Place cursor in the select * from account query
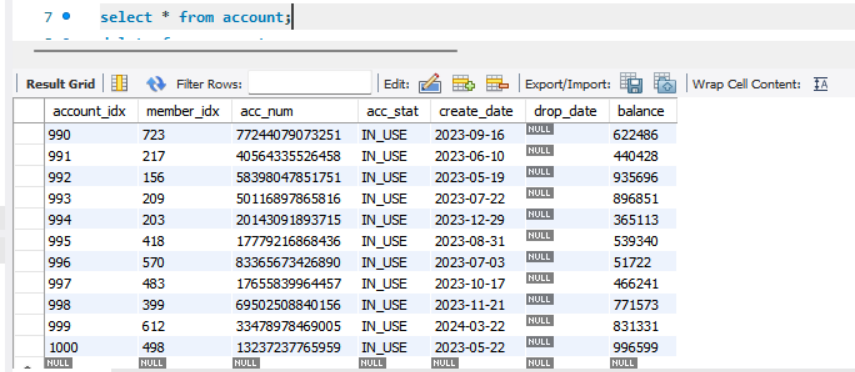The width and height of the screenshot is (855, 372). pos(195,17)
